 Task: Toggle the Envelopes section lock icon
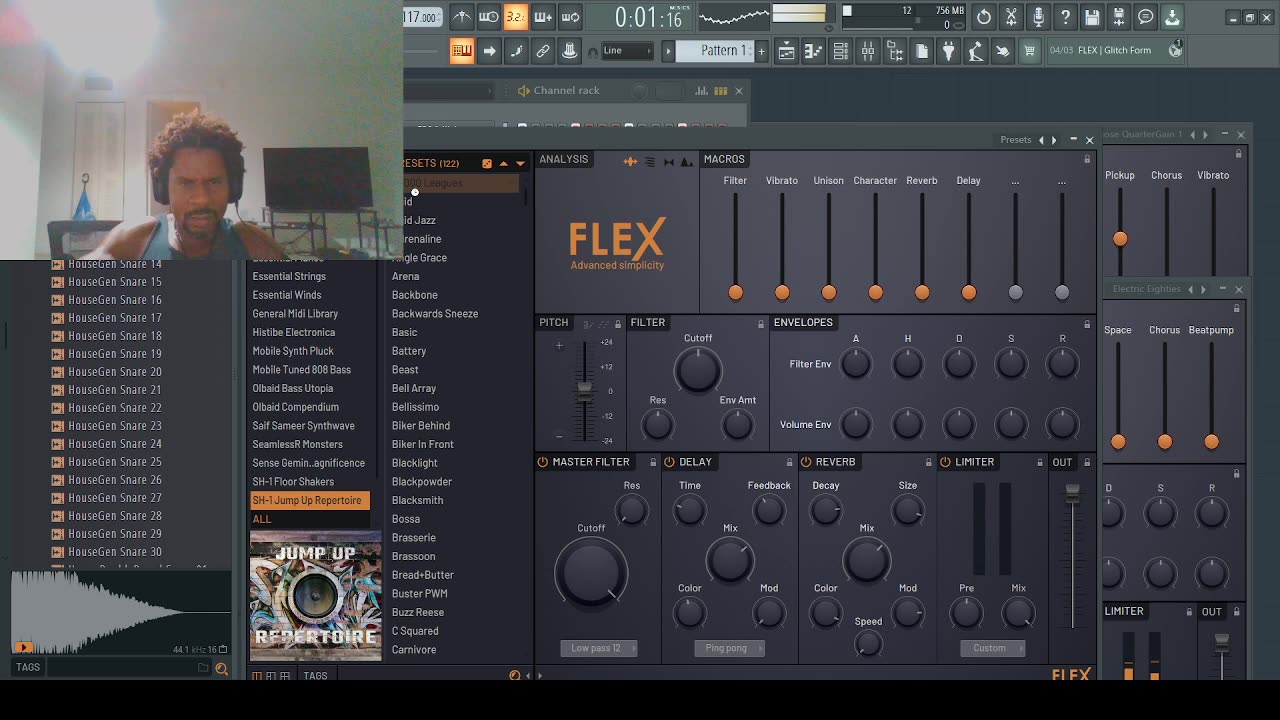coord(1087,324)
